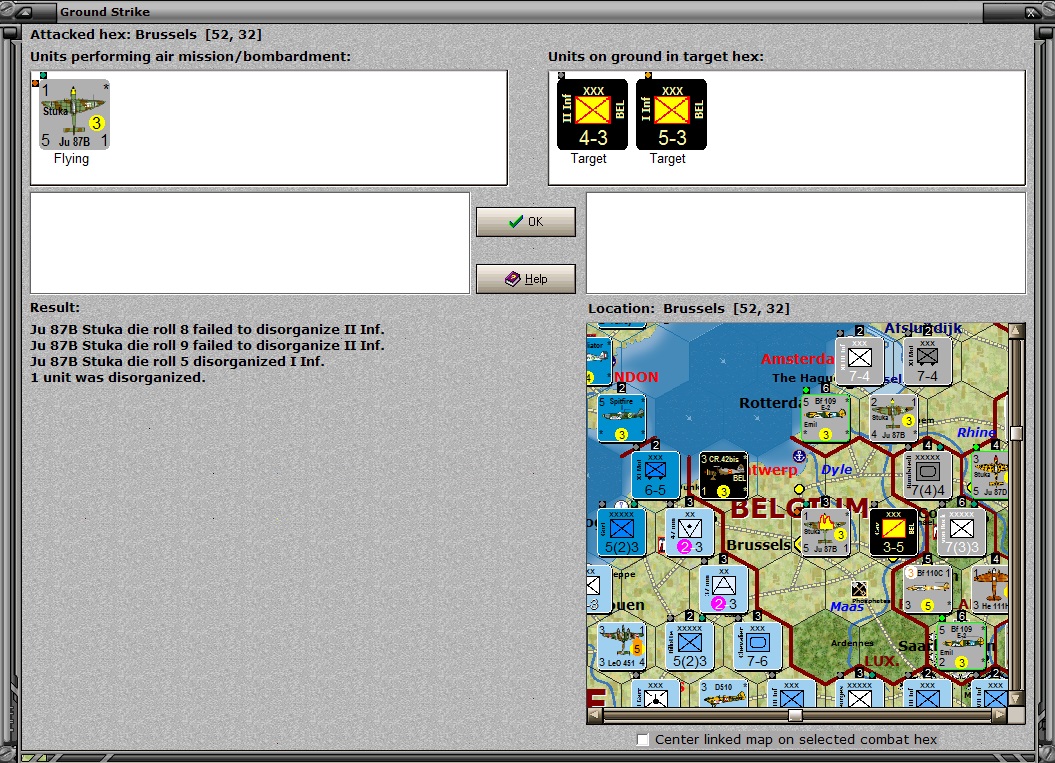Click the Stuka Ju 87B counter beside Rotterdam's Bf 109

pos(893,418)
